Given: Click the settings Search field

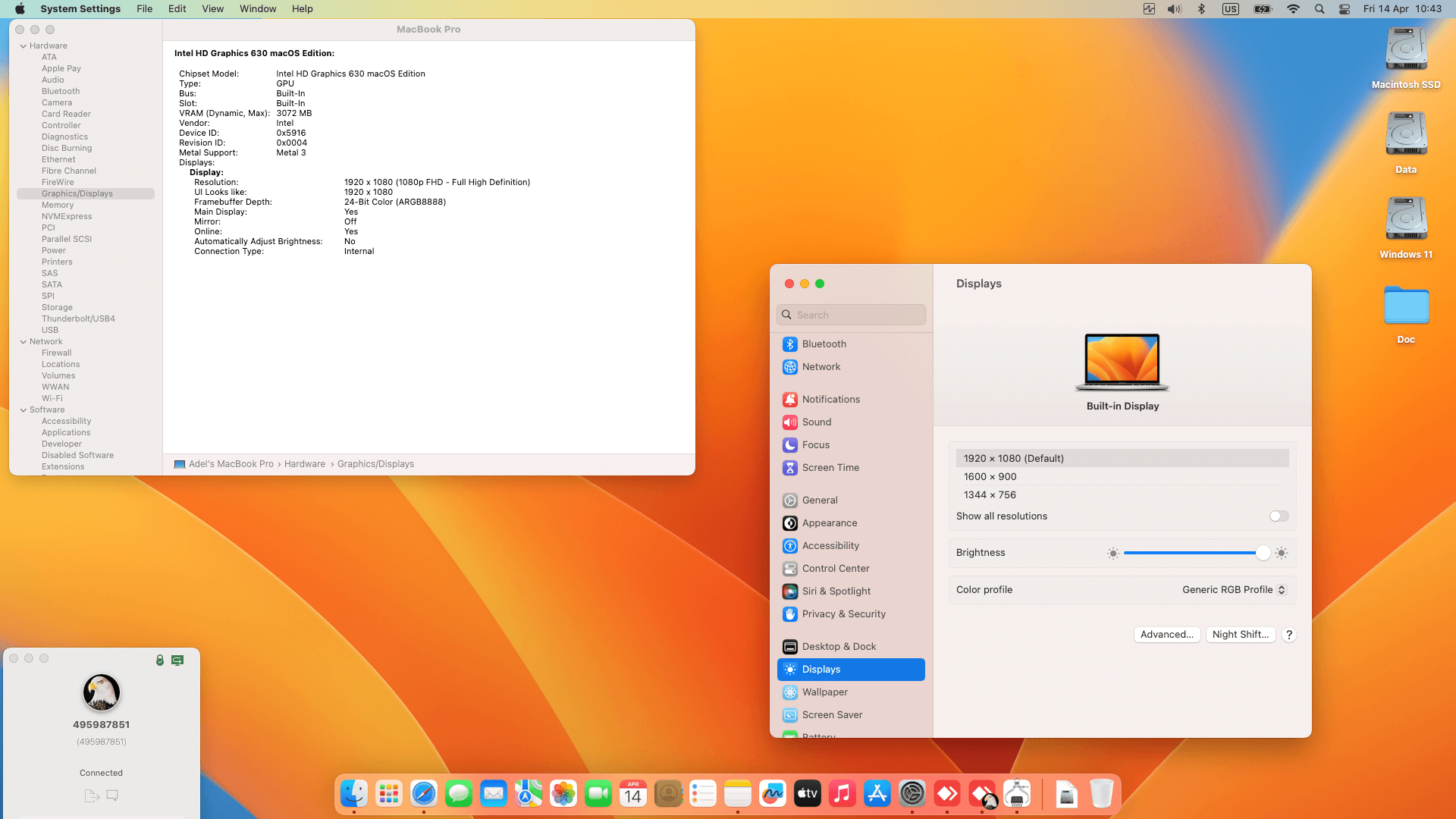Looking at the screenshot, I should (851, 314).
